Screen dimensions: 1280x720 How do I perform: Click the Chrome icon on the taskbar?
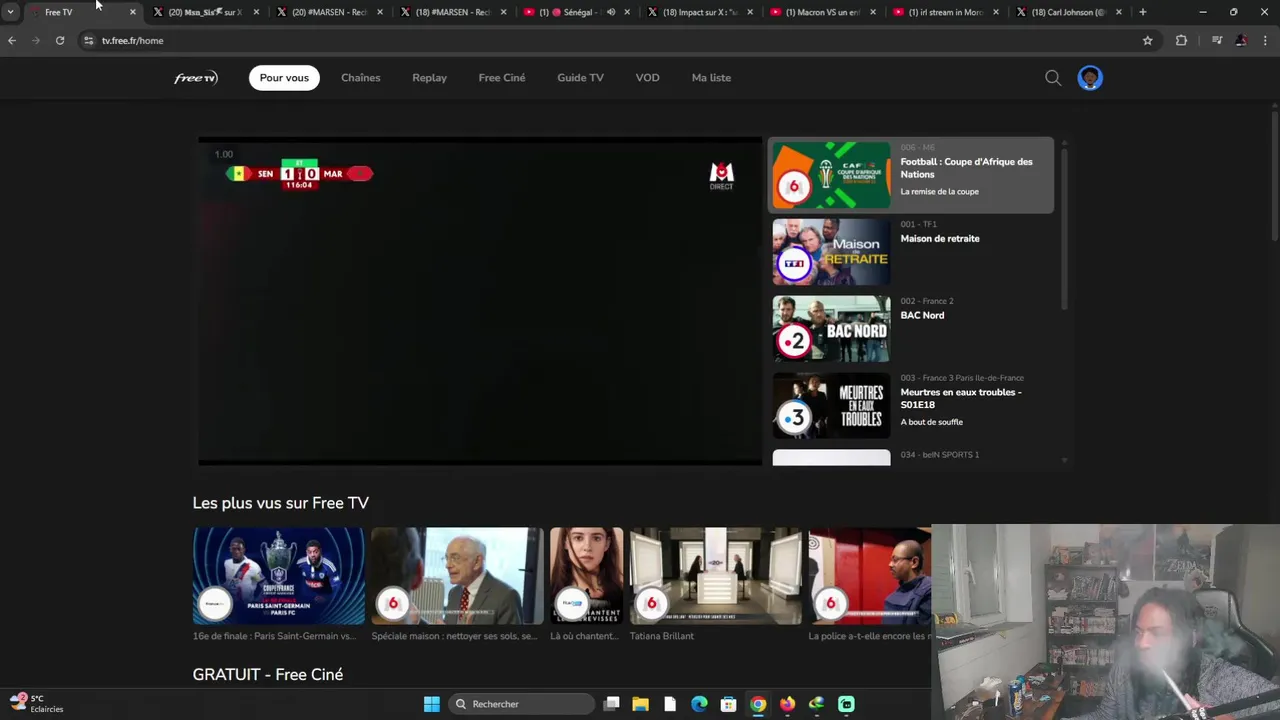[758, 704]
